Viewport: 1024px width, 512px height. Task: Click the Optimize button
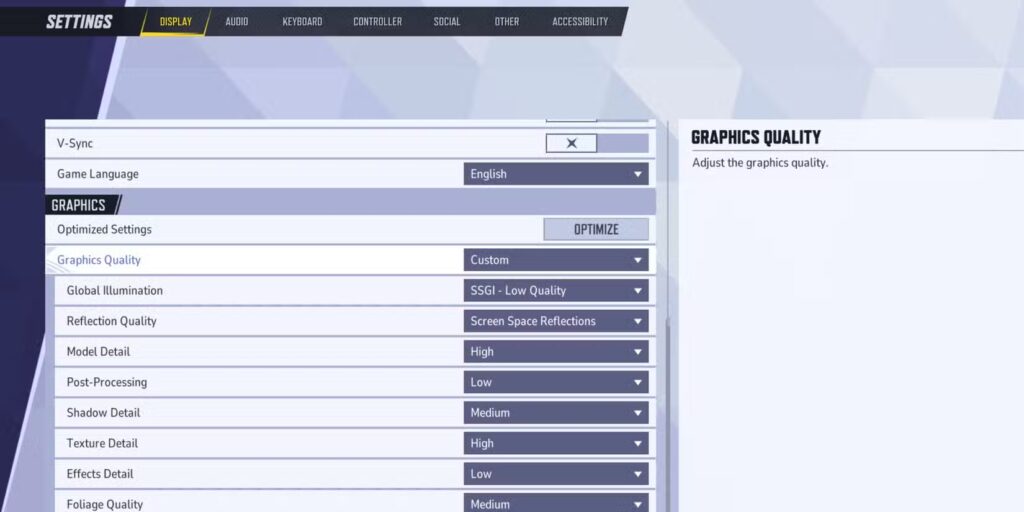[596, 229]
